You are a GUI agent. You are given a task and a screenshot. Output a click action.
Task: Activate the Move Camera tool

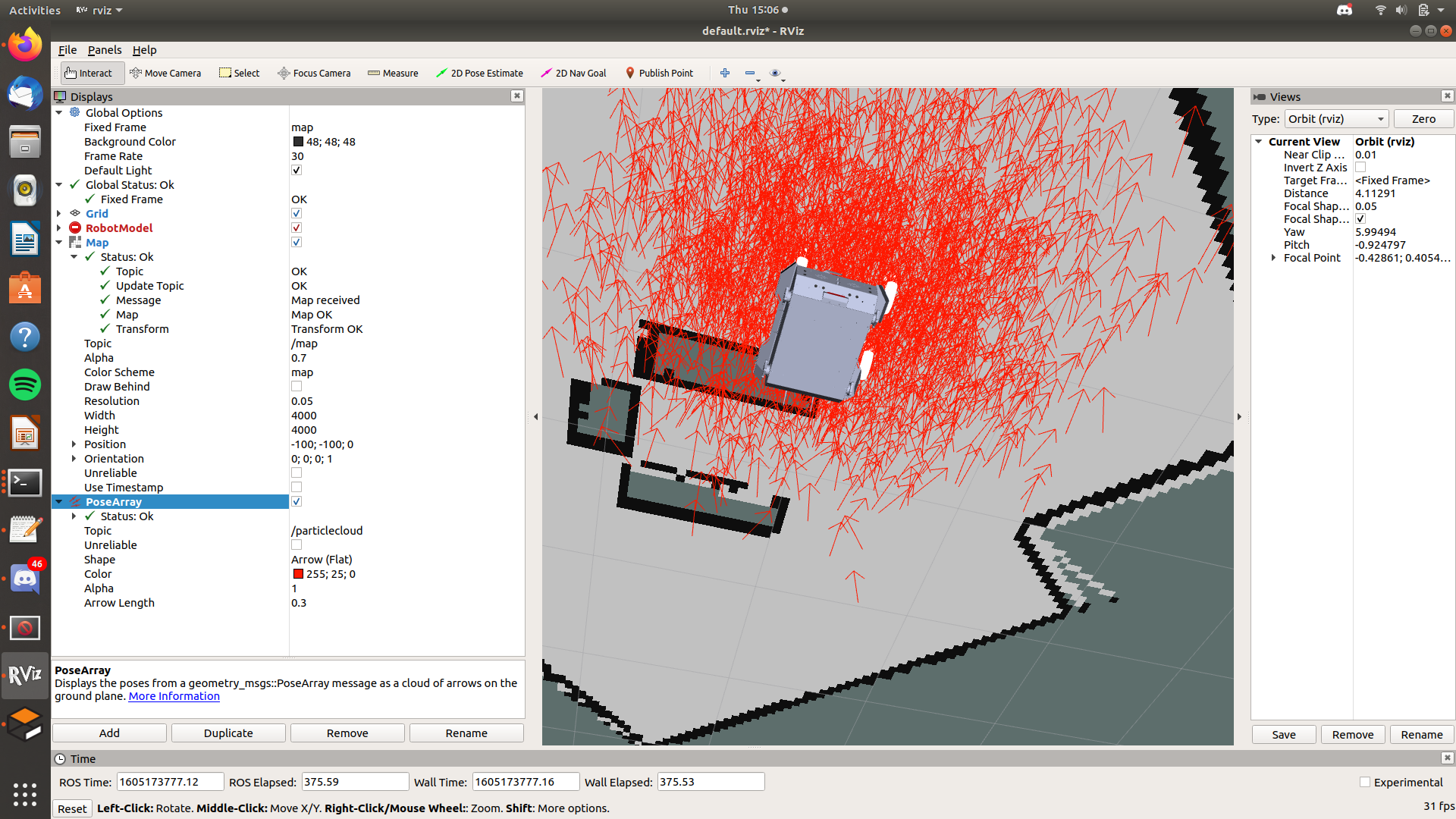[x=166, y=73]
